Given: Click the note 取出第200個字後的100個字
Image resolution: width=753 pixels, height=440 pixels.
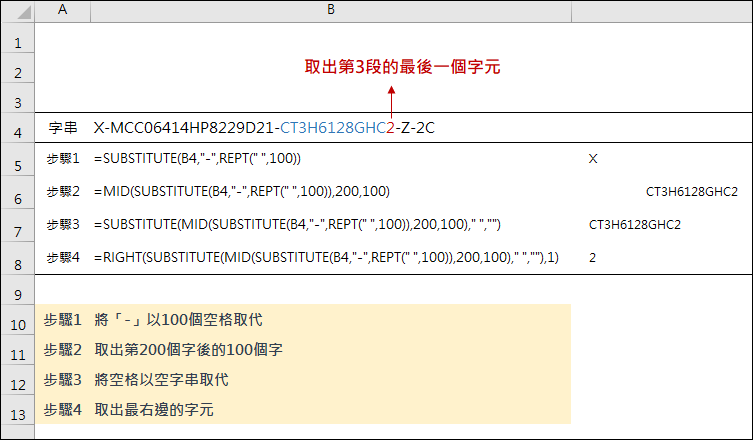Looking at the screenshot, I should click(x=189, y=349).
